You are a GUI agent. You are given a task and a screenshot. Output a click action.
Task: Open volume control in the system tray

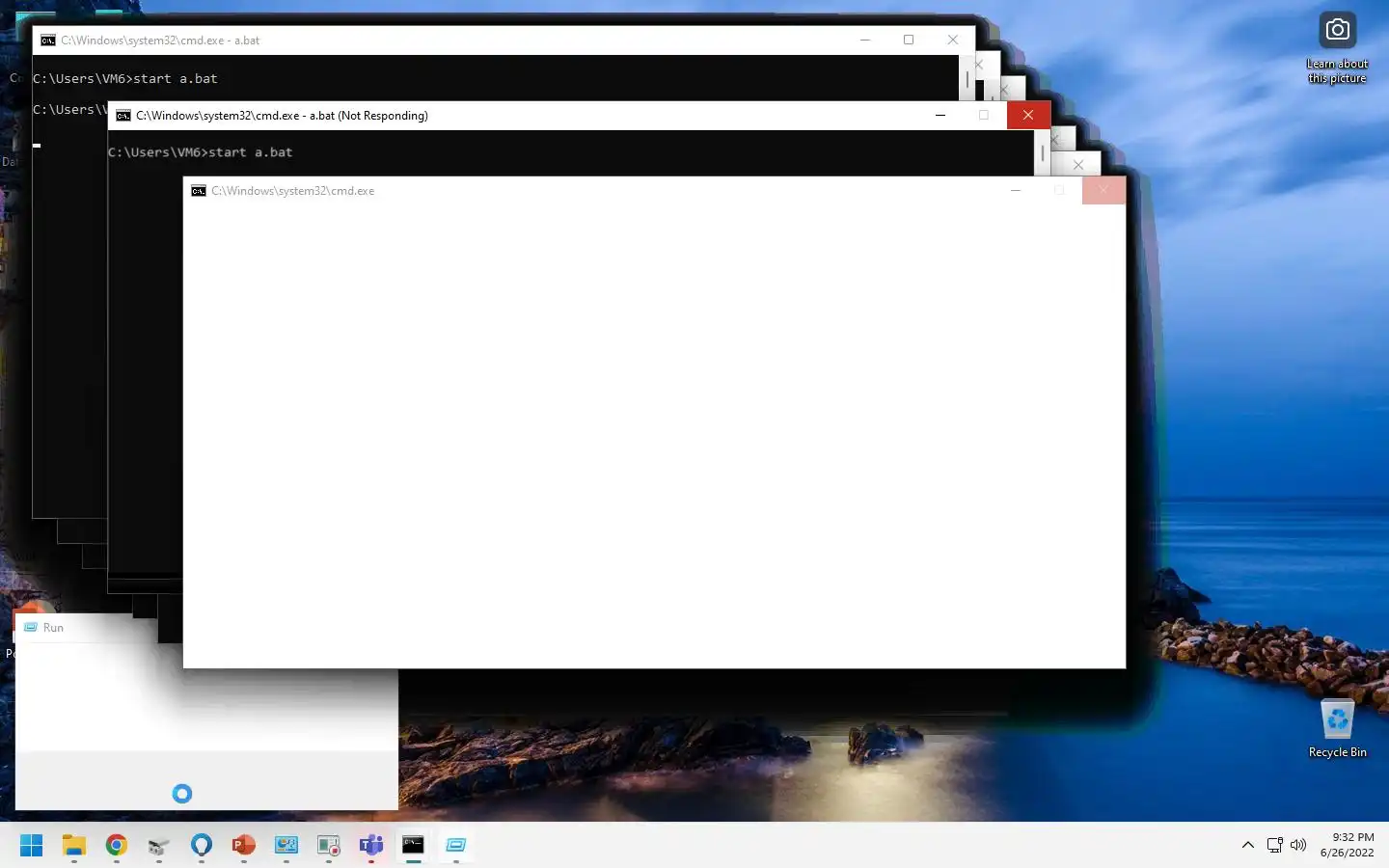click(1298, 845)
